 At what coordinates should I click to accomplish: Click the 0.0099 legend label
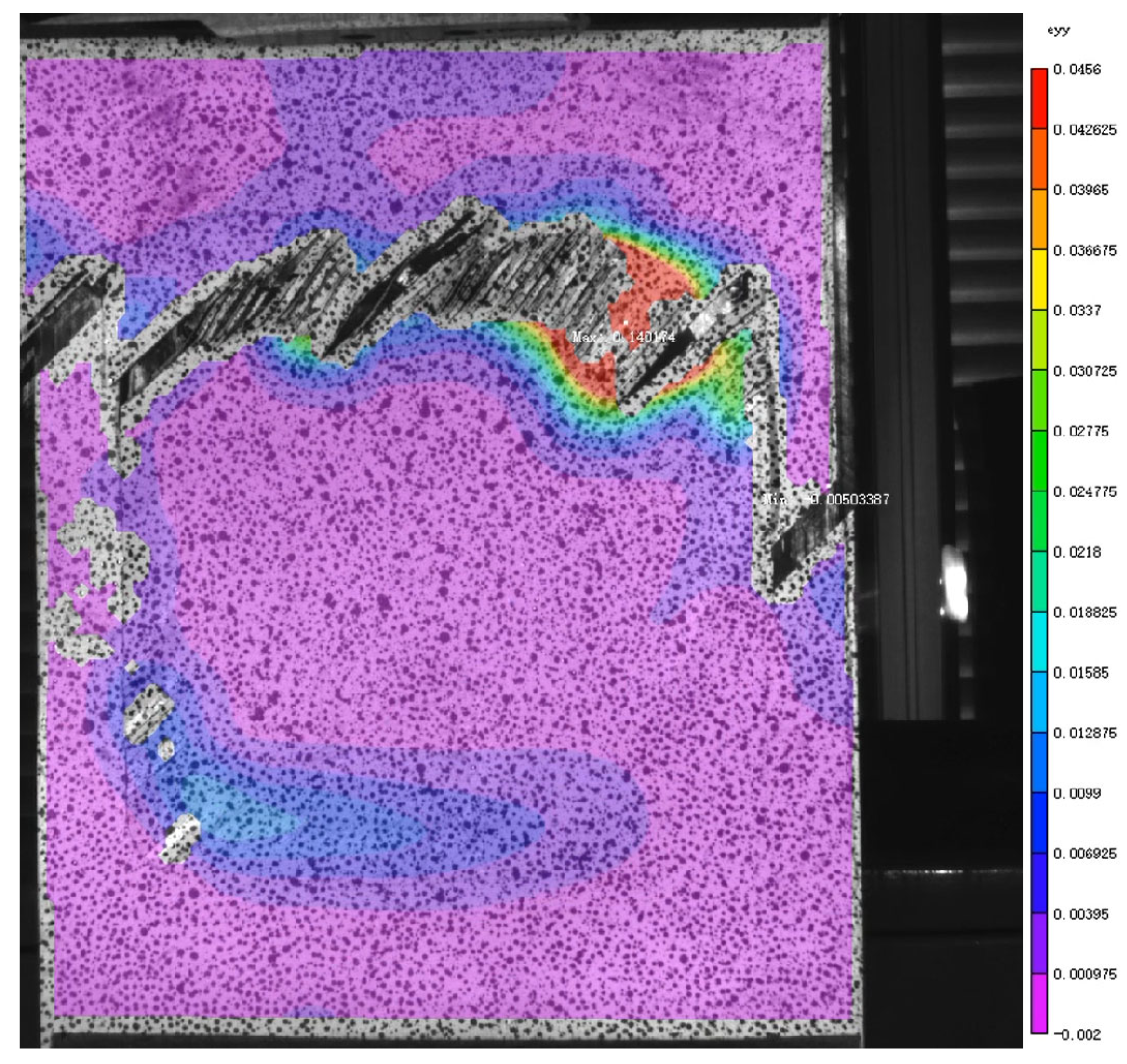coord(1076,793)
